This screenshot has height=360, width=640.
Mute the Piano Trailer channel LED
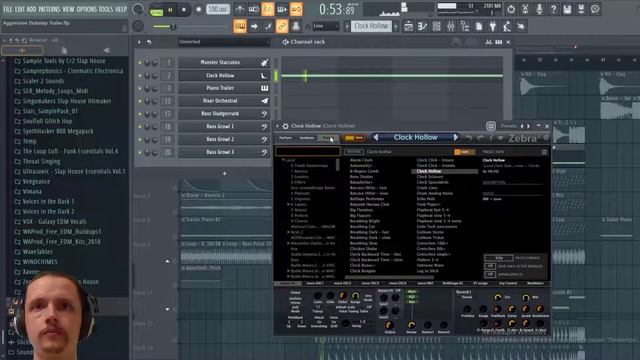pos(140,89)
